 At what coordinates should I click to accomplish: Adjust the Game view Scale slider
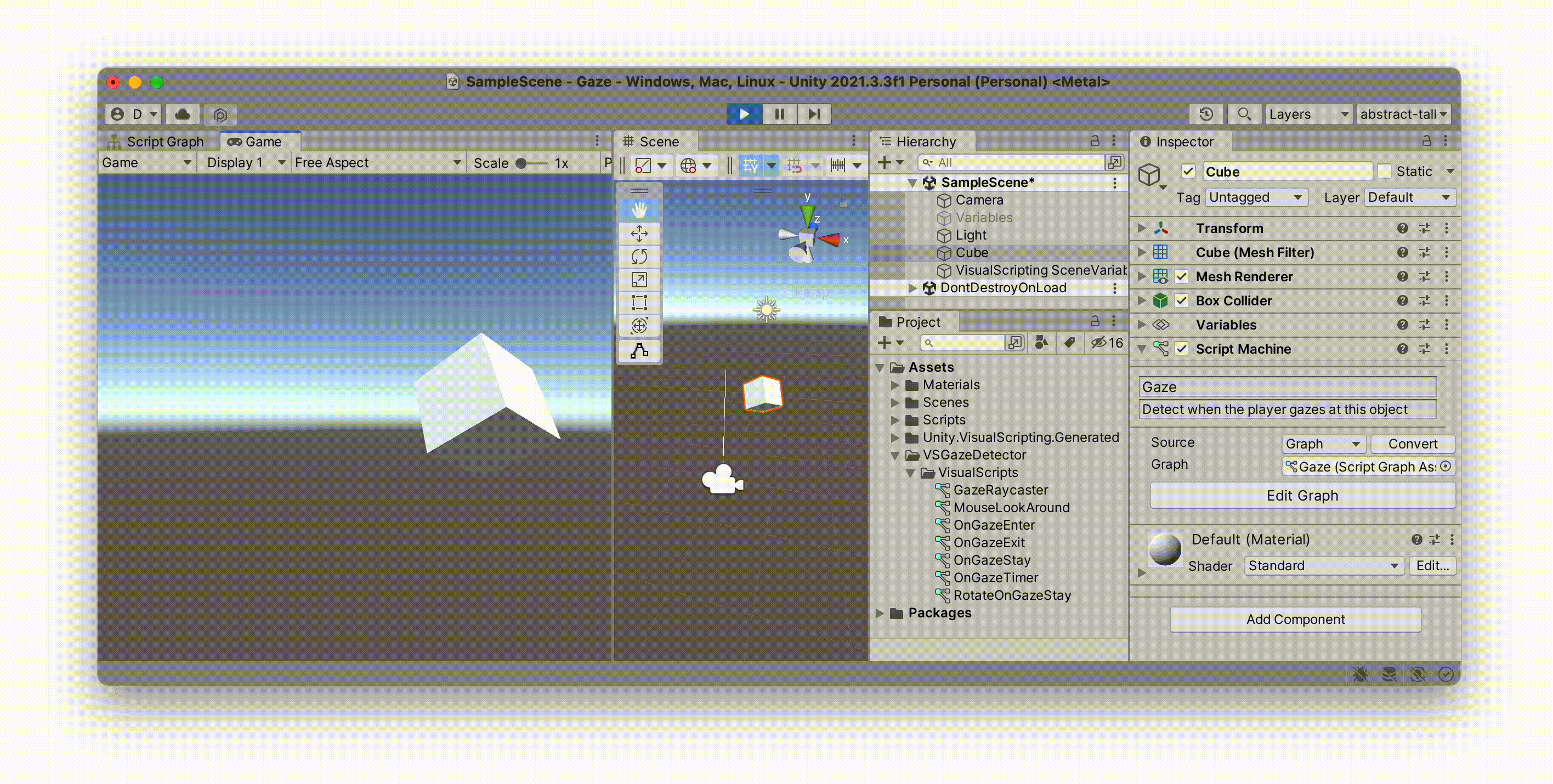point(522,163)
